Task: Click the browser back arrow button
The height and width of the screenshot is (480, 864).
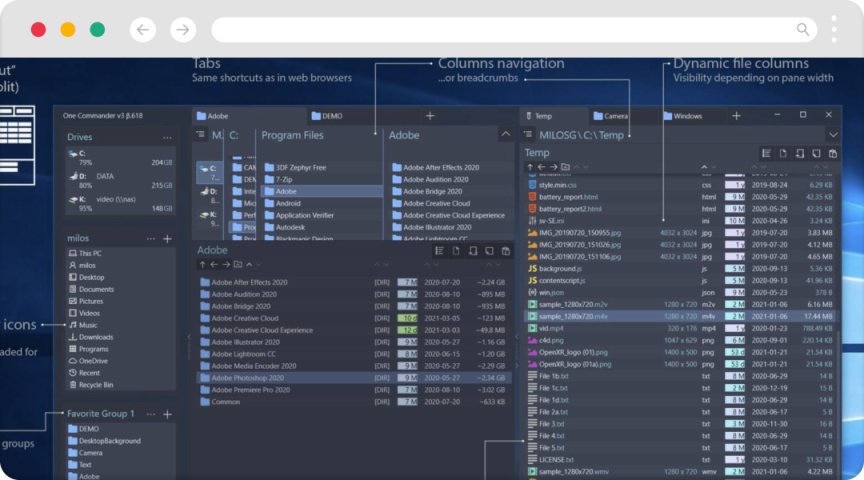Action: [x=143, y=30]
